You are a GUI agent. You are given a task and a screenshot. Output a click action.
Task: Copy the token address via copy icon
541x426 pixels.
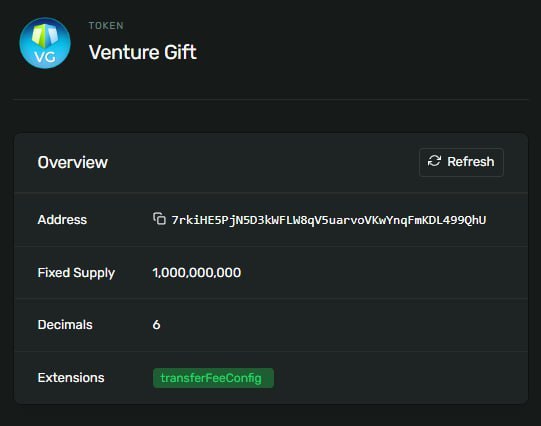(x=159, y=219)
